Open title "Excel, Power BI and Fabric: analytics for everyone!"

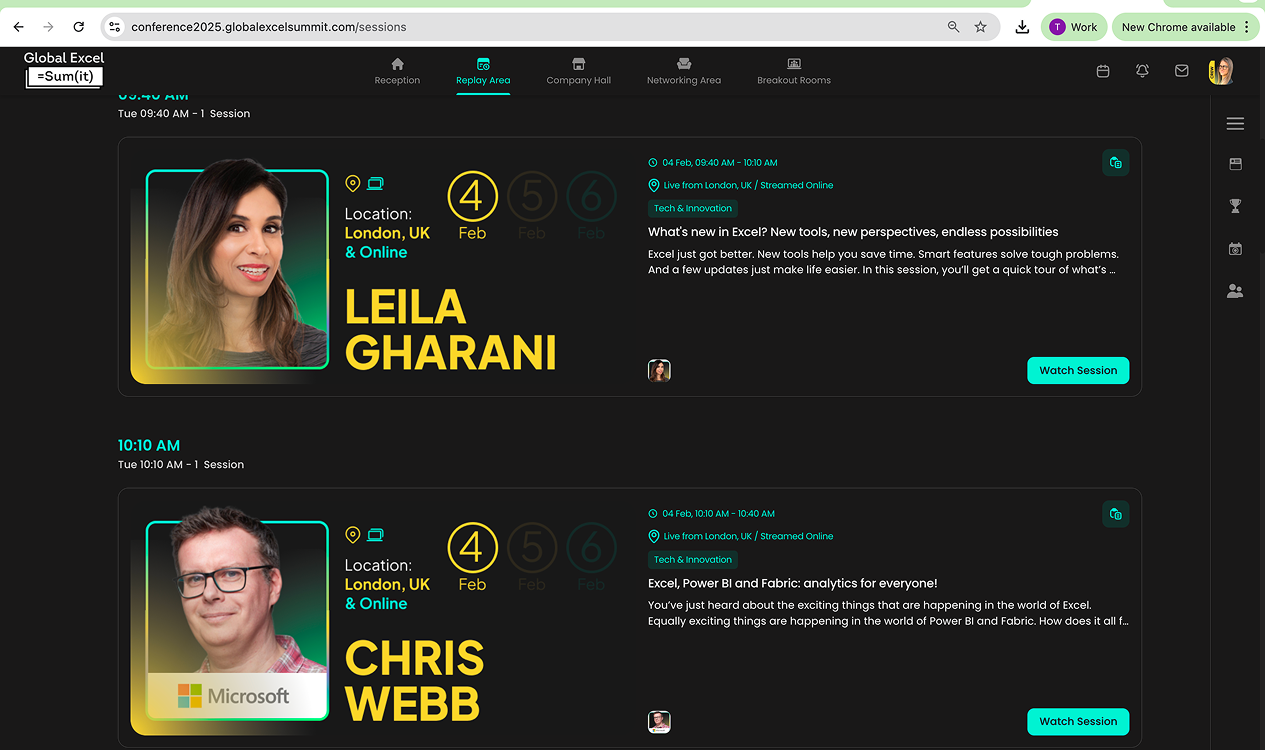[793, 583]
